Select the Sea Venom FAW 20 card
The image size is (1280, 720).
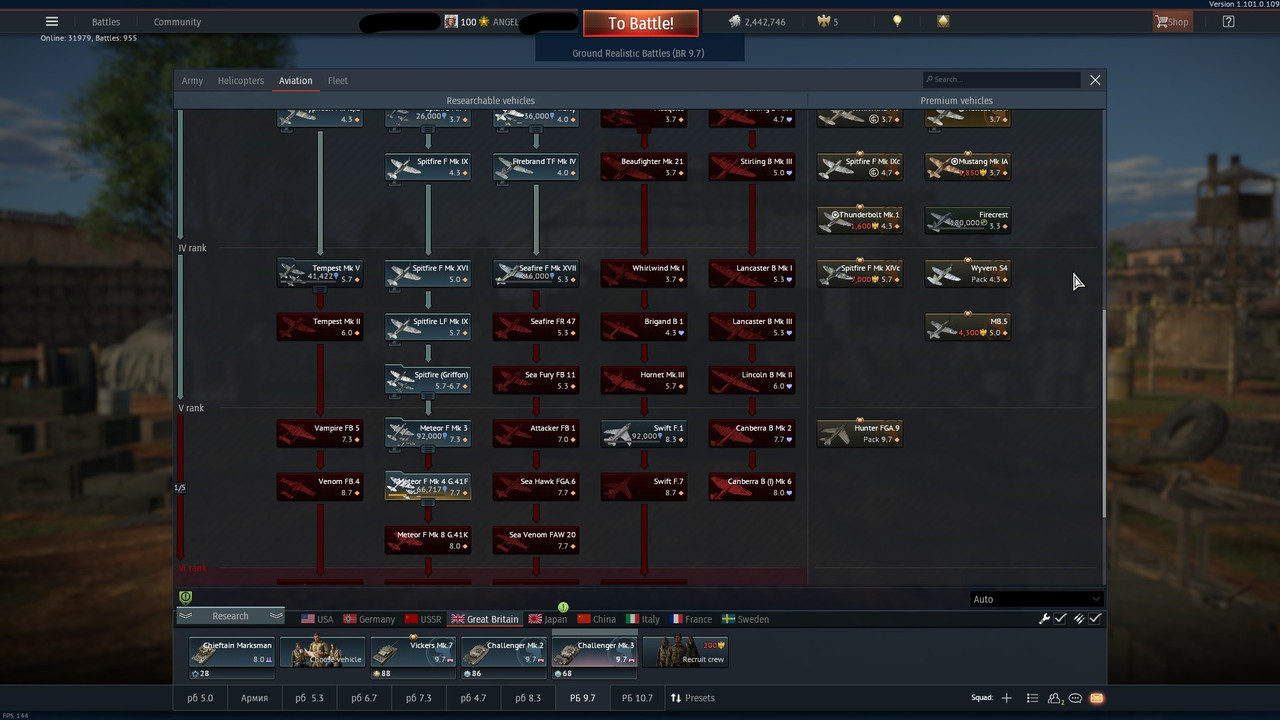tap(536, 540)
